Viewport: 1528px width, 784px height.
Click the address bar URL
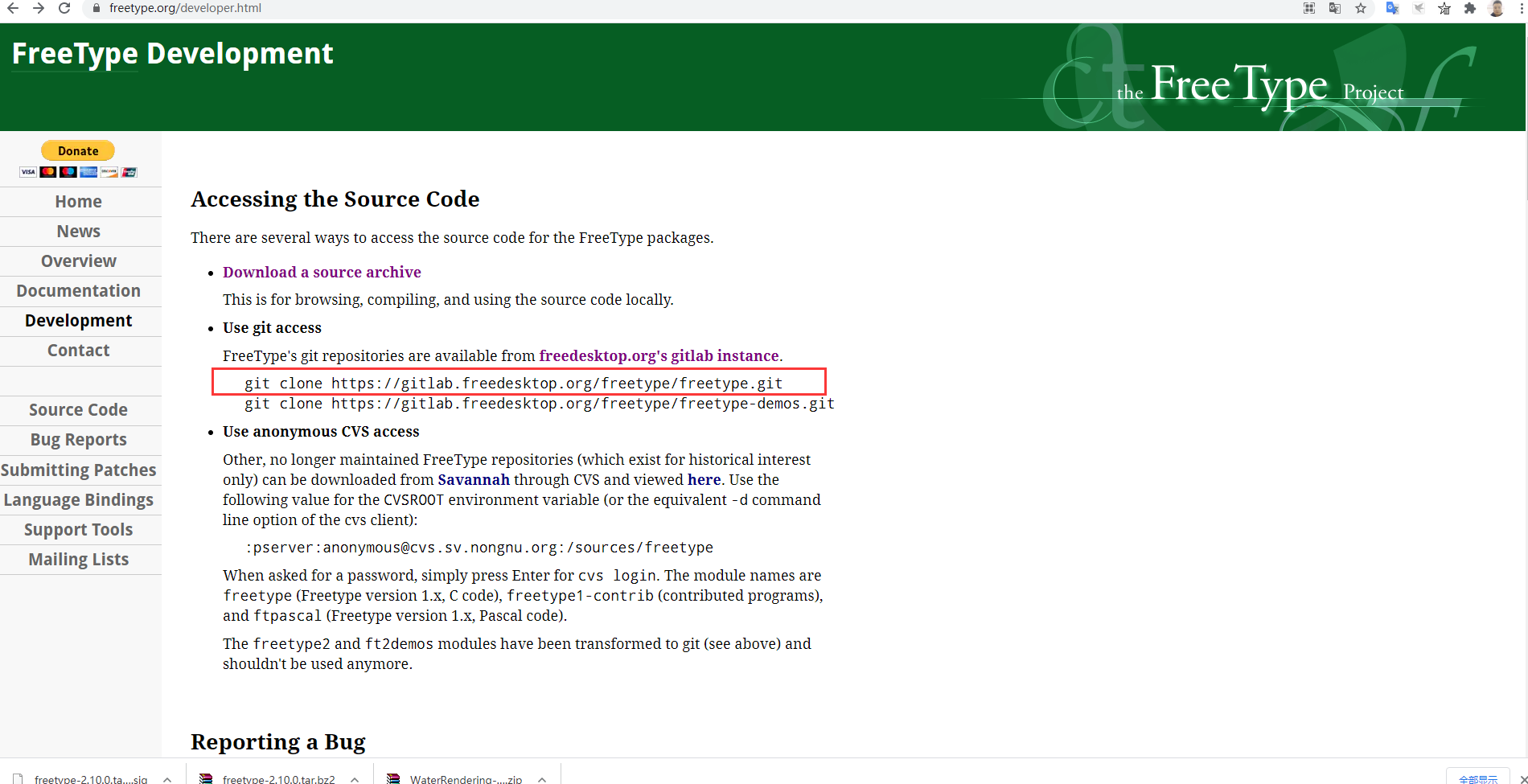click(185, 8)
